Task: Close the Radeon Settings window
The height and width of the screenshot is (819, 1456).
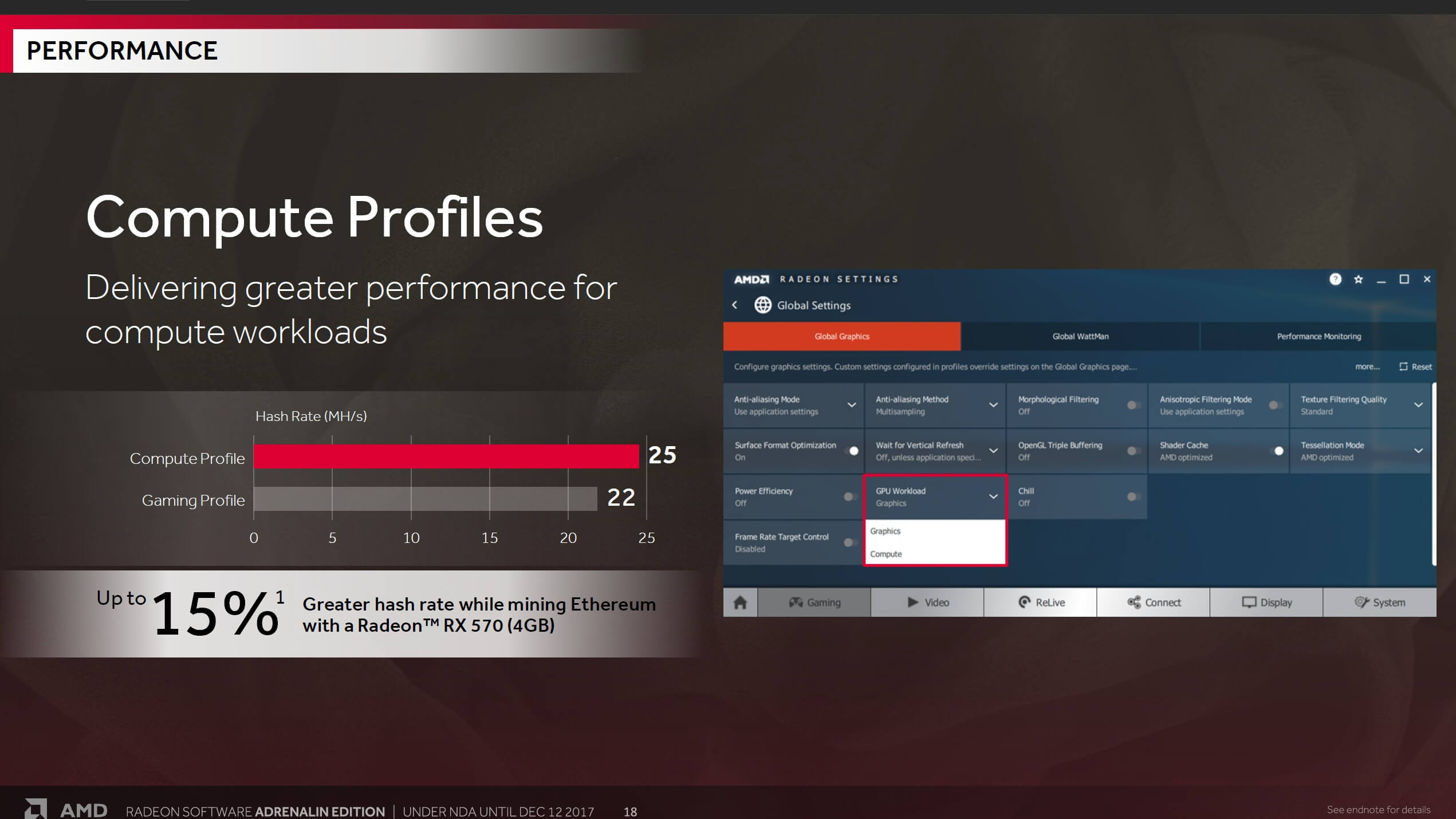Action: click(x=1427, y=279)
